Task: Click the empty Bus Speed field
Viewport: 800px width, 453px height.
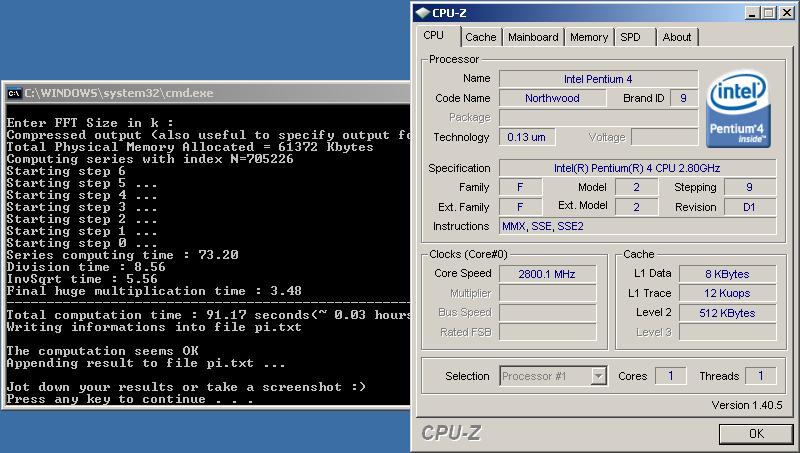Action: click(x=547, y=313)
